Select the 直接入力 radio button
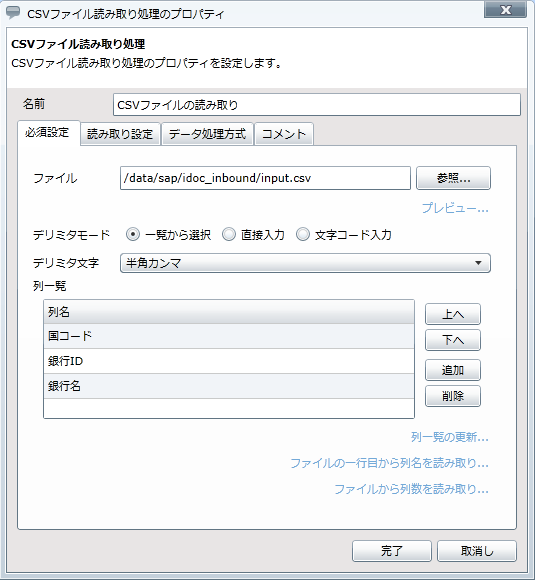The height and width of the screenshot is (580, 535). coord(229,235)
